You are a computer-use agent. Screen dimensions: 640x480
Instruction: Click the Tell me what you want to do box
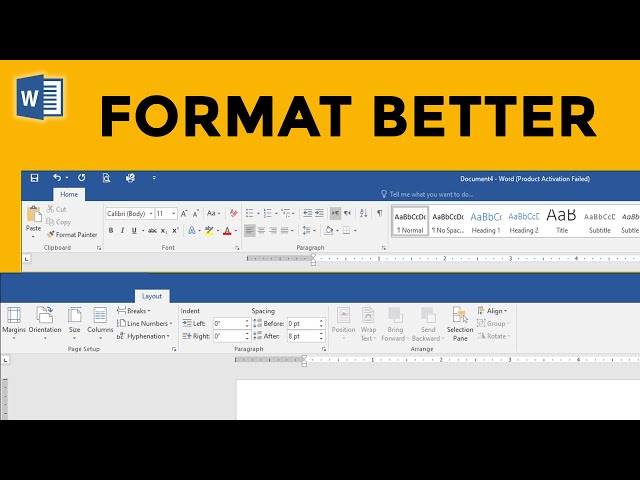coord(427,194)
